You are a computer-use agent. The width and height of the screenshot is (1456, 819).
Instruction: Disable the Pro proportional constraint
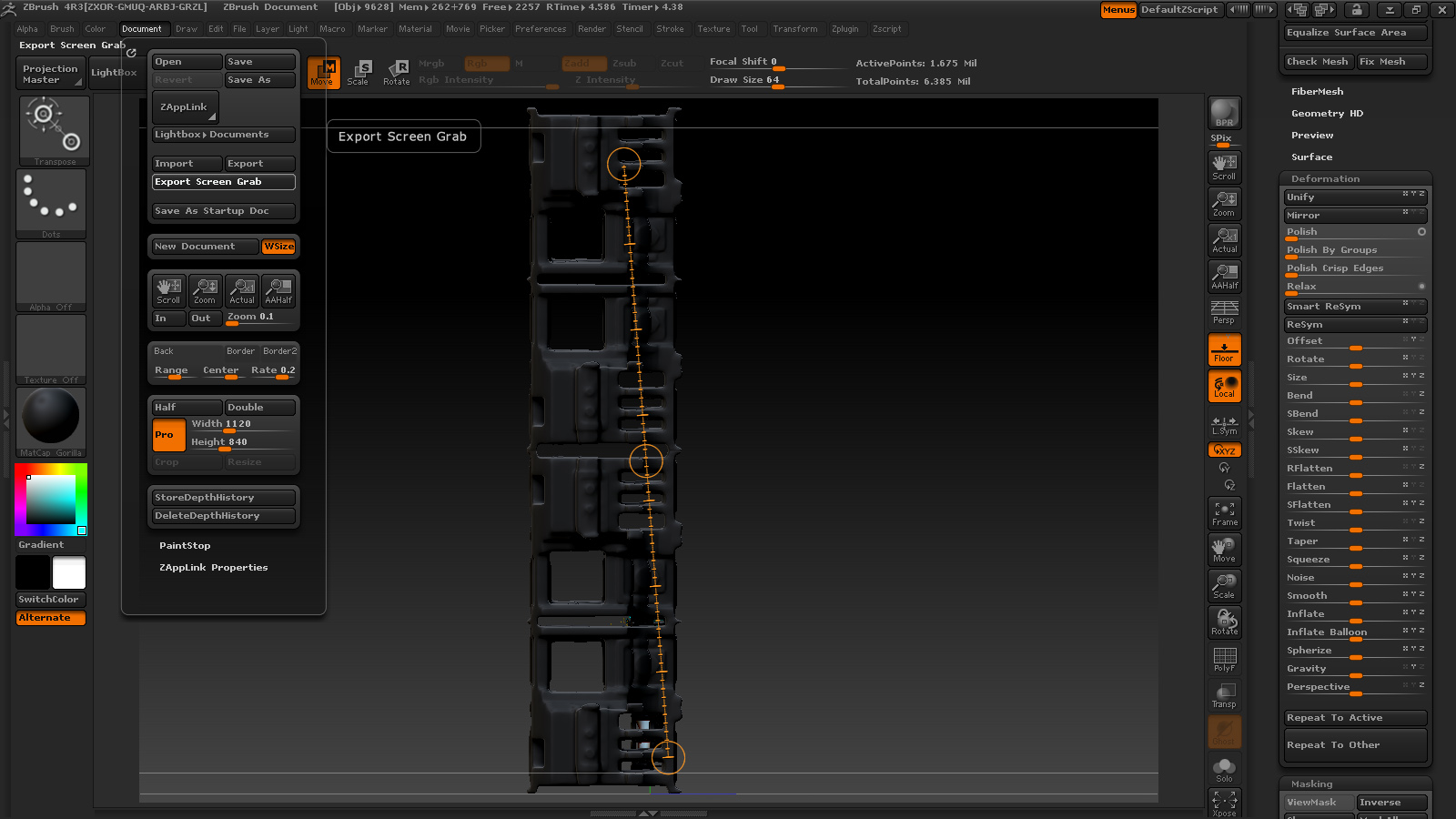point(168,435)
